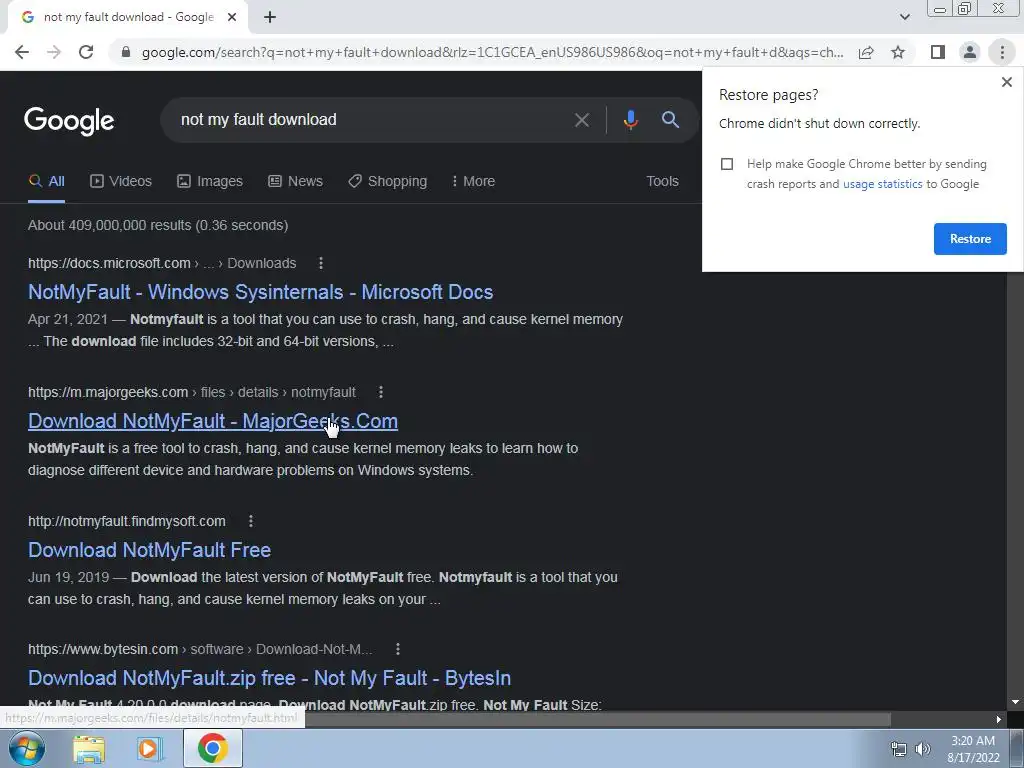Viewport: 1024px width, 768px height.
Task: Open the Download NotMyFault Free link
Action: tap(150, 550)
